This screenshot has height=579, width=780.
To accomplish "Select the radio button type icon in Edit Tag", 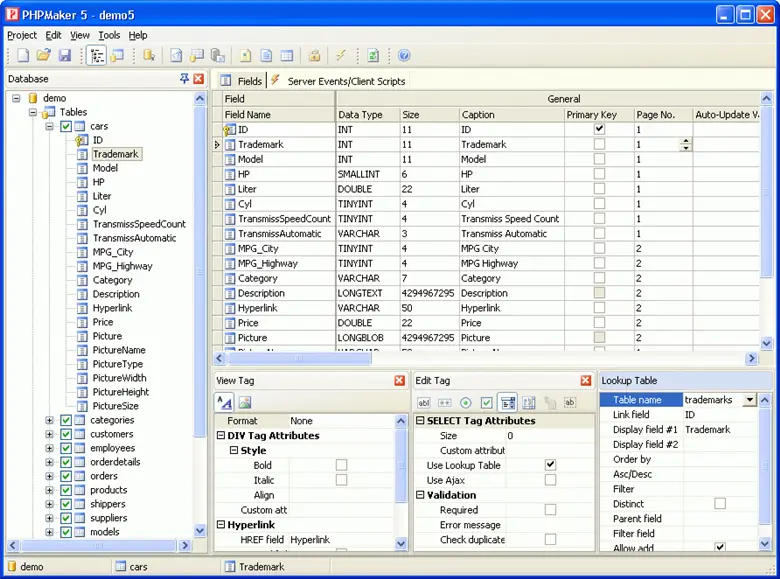I will tap(465, 403).
